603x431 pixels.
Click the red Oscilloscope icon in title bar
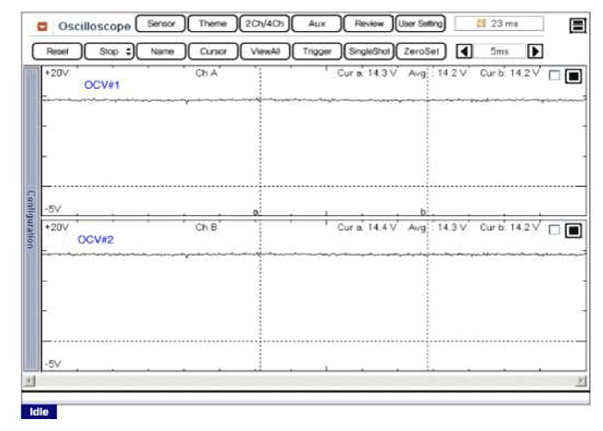point(42,25)
